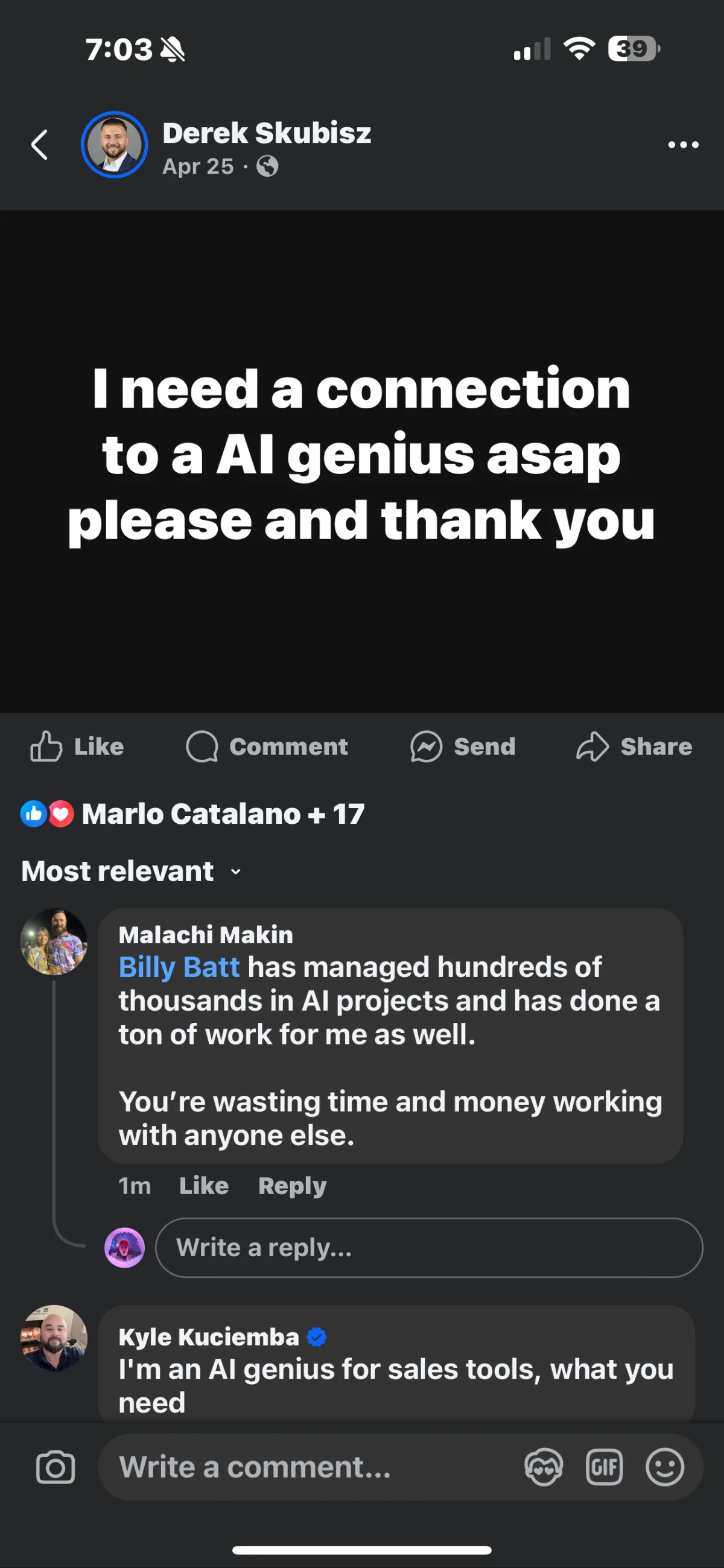The image size is (724, 1568).
Task: Open the avatar sticker picker icon
Action: point(543,1467)
